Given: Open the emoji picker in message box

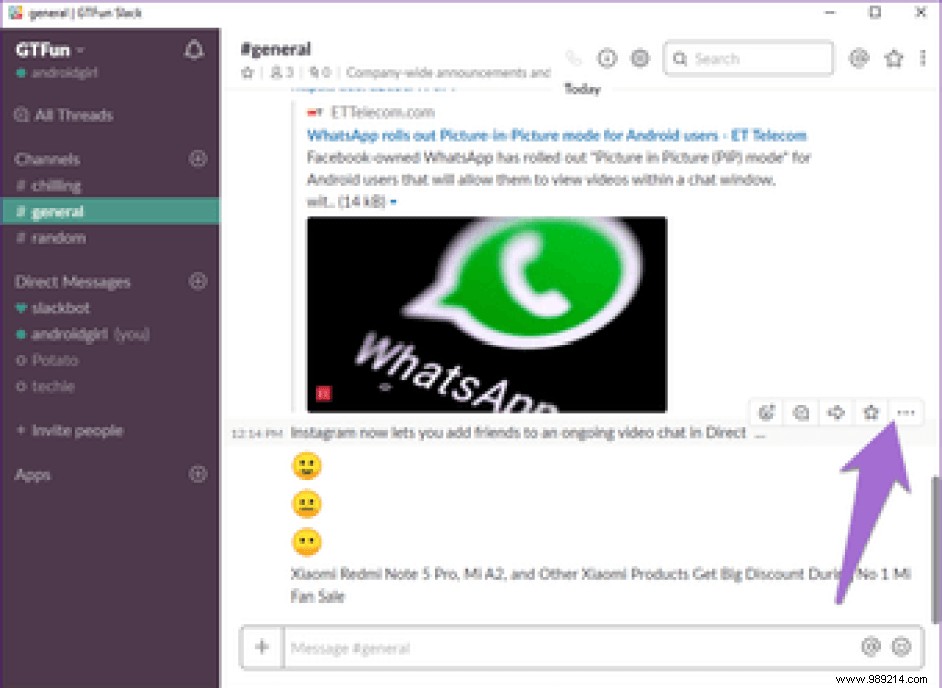Looking at the screenshot, I should click(x=901, y=647).
